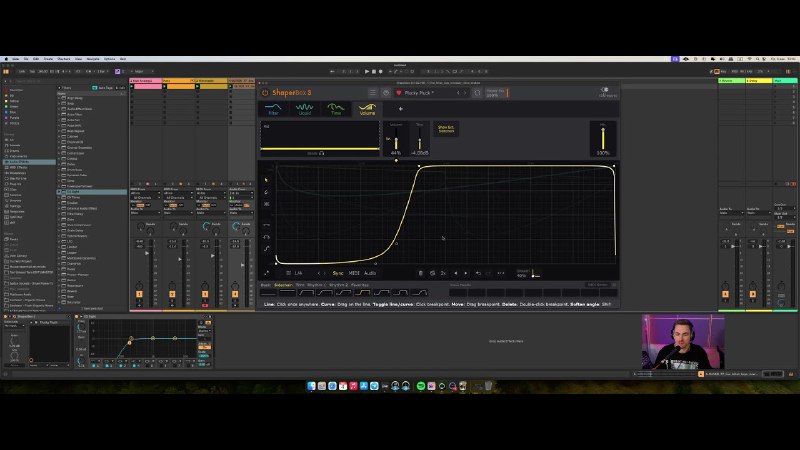This screenshot has width=800, height=450.
Task: Click the copy wave icon beside the trash
Action: [x=432, y=273]
